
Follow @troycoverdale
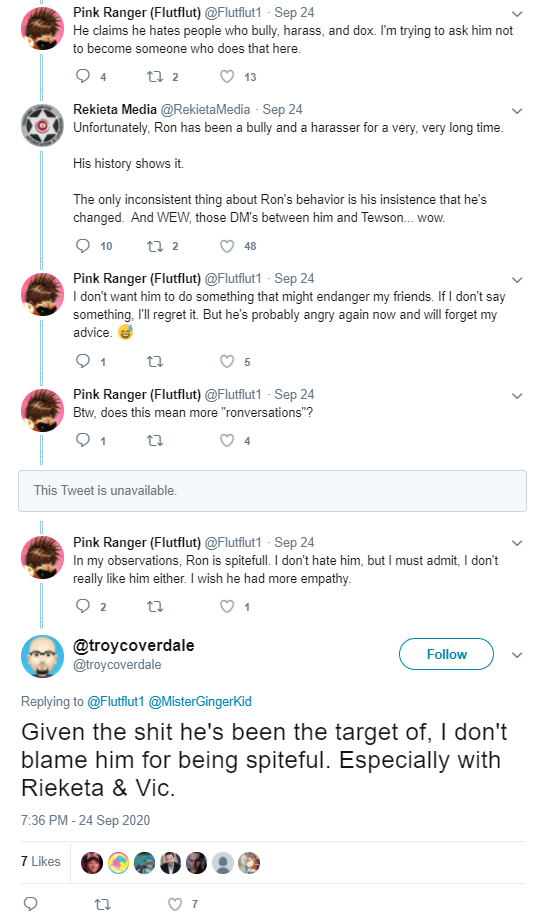tap(446, 654)
